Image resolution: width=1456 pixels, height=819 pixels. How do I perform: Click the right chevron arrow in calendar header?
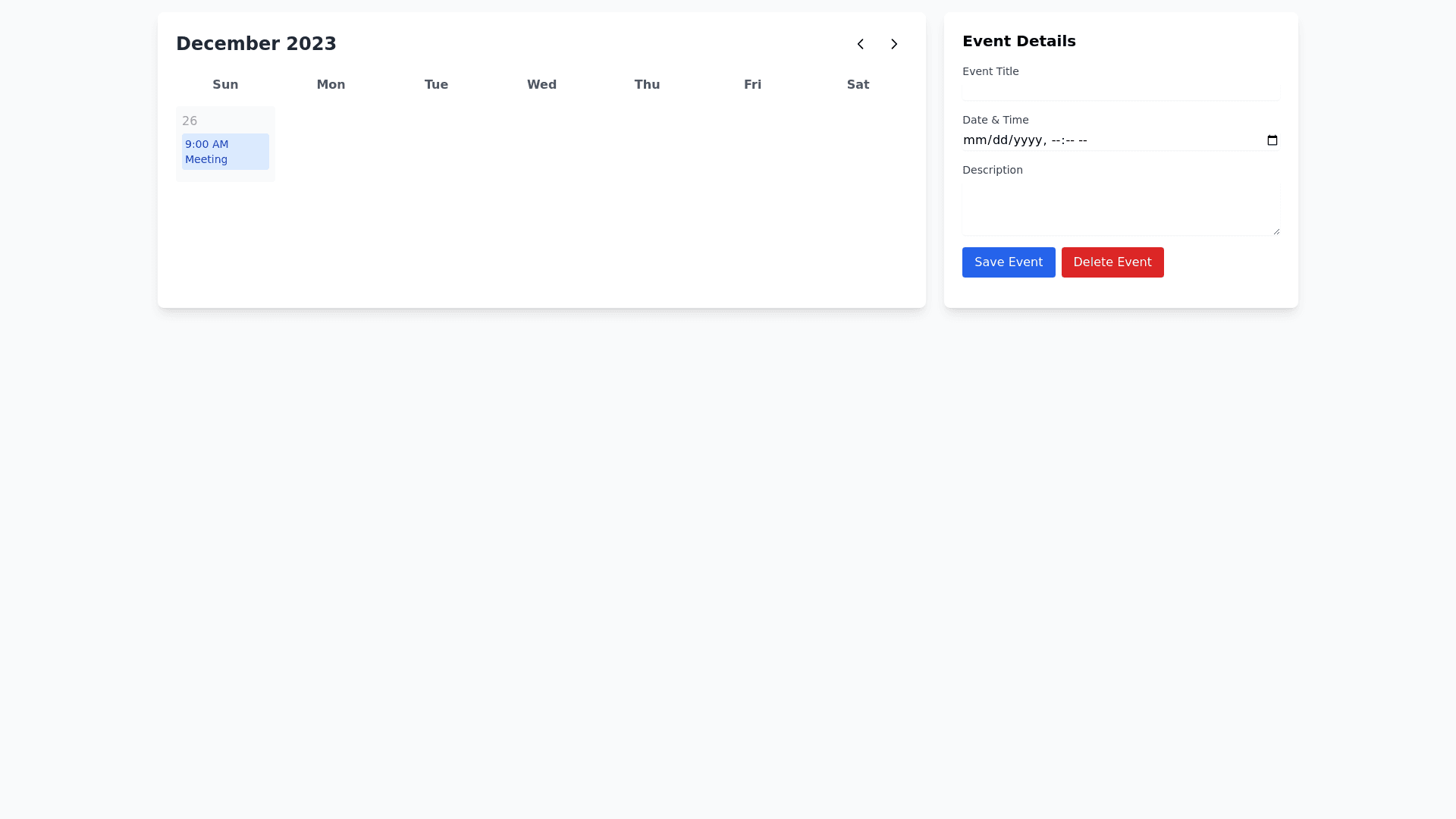pyautogui.click(x=894, y=44)
